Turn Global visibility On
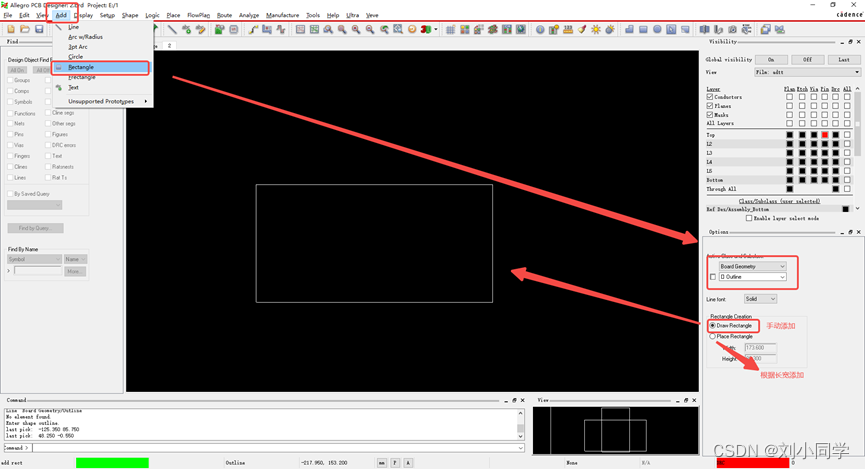 pyautogui.click(x=771, y=59)
